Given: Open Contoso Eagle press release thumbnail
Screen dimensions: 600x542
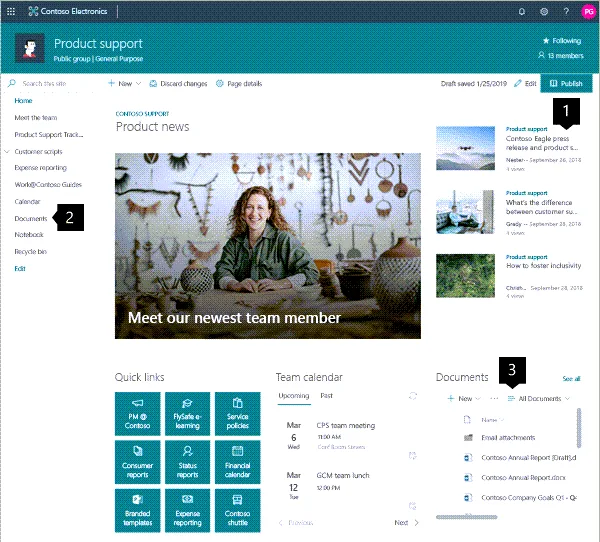Looking at the screenshot, I should pyautogui.click(x=465, y=148).
